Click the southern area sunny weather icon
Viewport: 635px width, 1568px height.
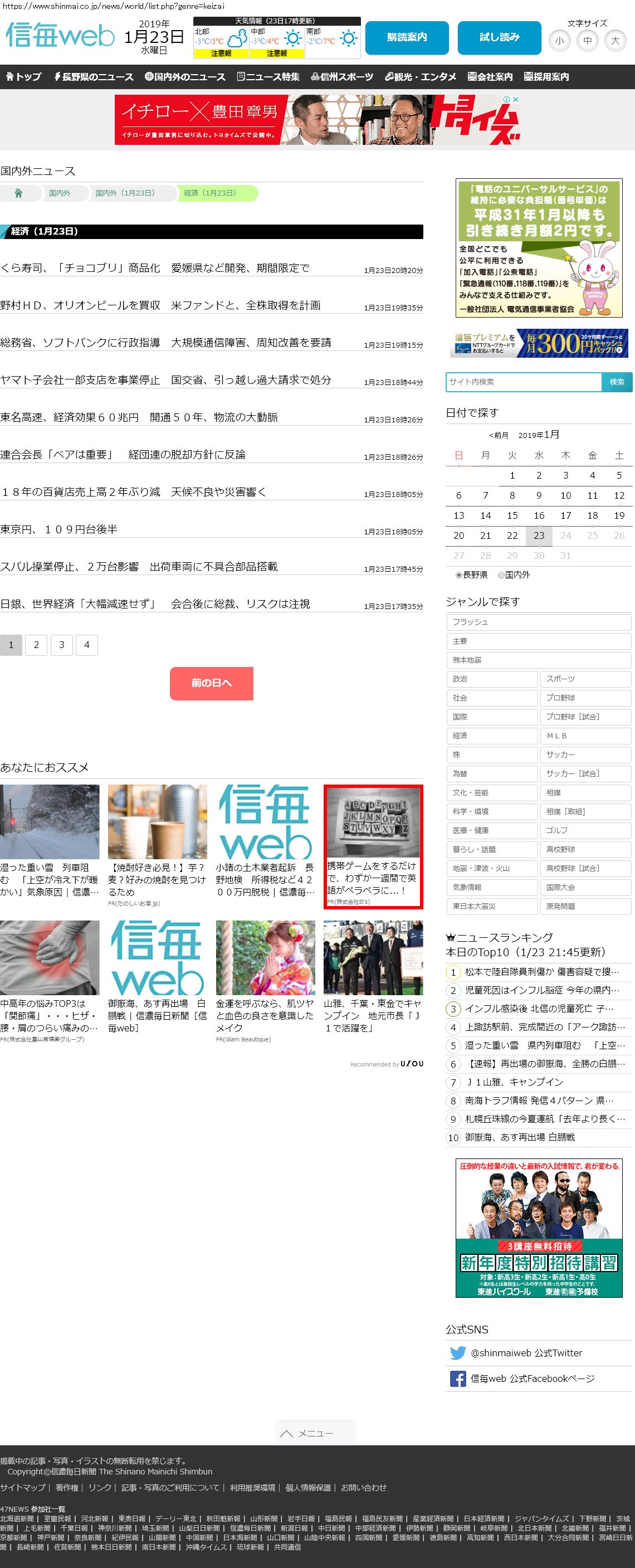click(349, 38)
